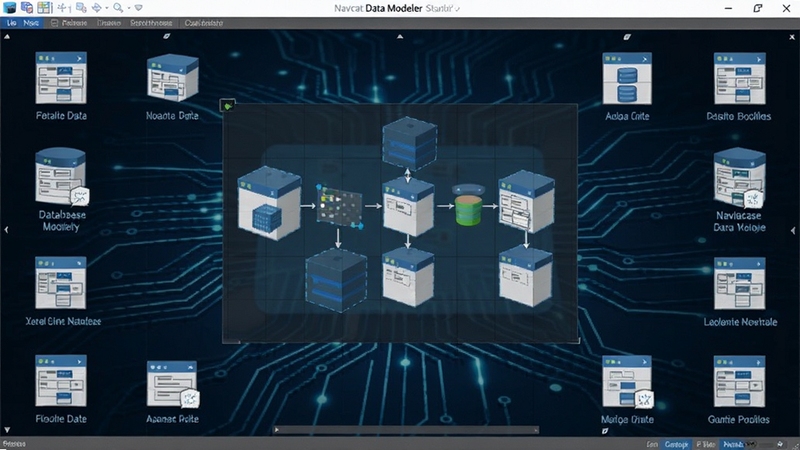Click the window copy toolbar icon

(x=81, y=8)
